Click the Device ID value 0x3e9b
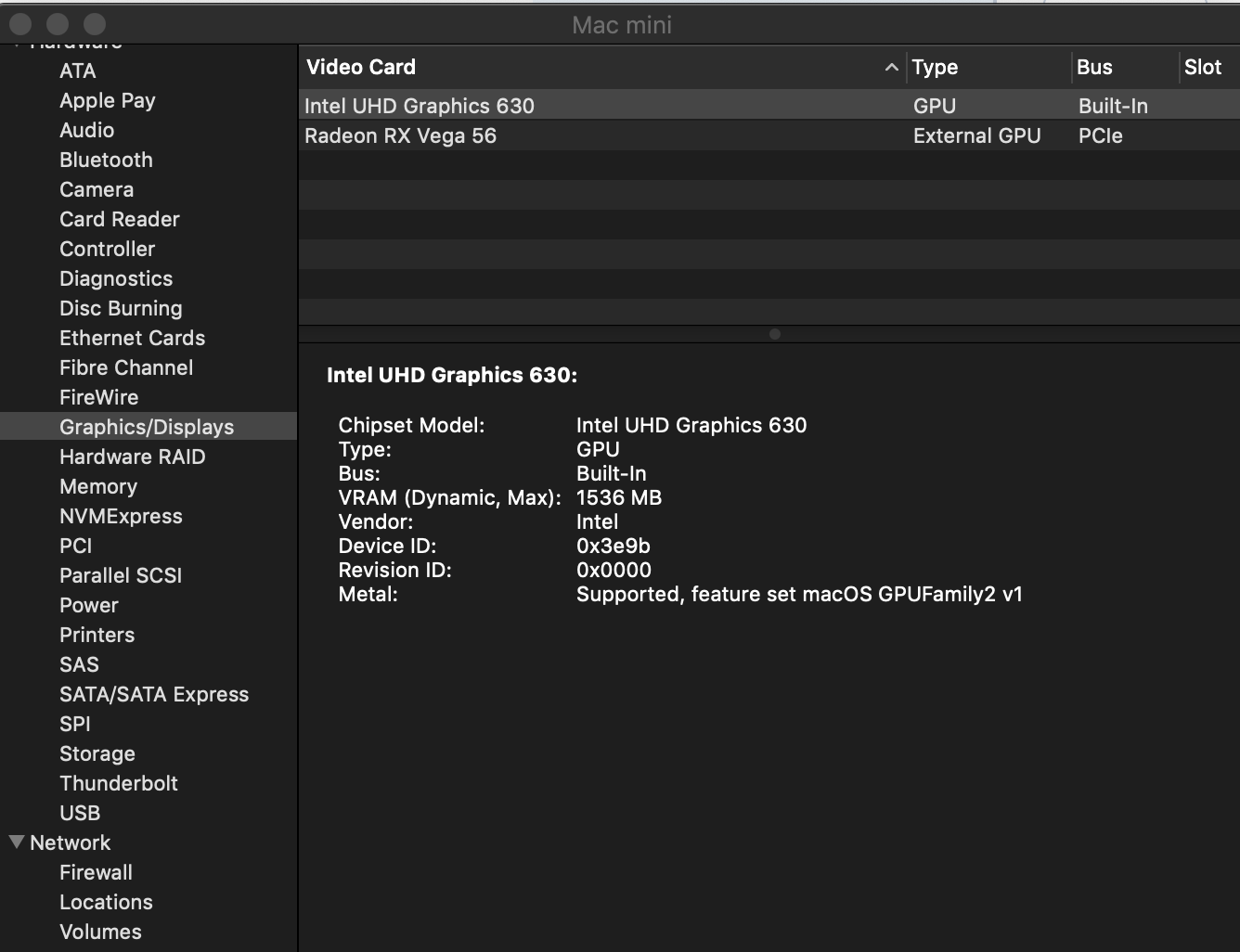 coord(614,546)
